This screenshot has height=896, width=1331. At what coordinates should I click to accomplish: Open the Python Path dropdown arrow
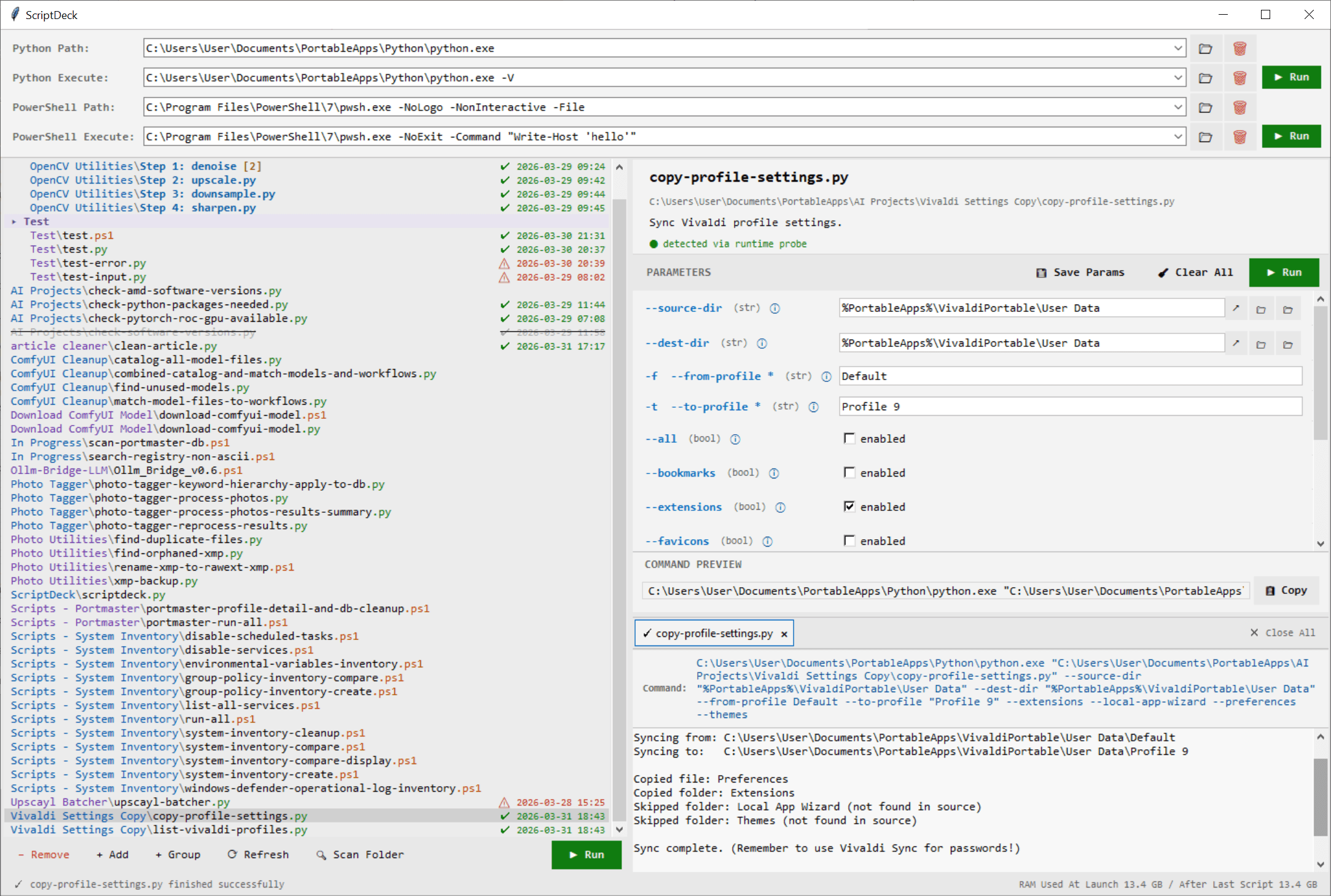point(1178,49)
